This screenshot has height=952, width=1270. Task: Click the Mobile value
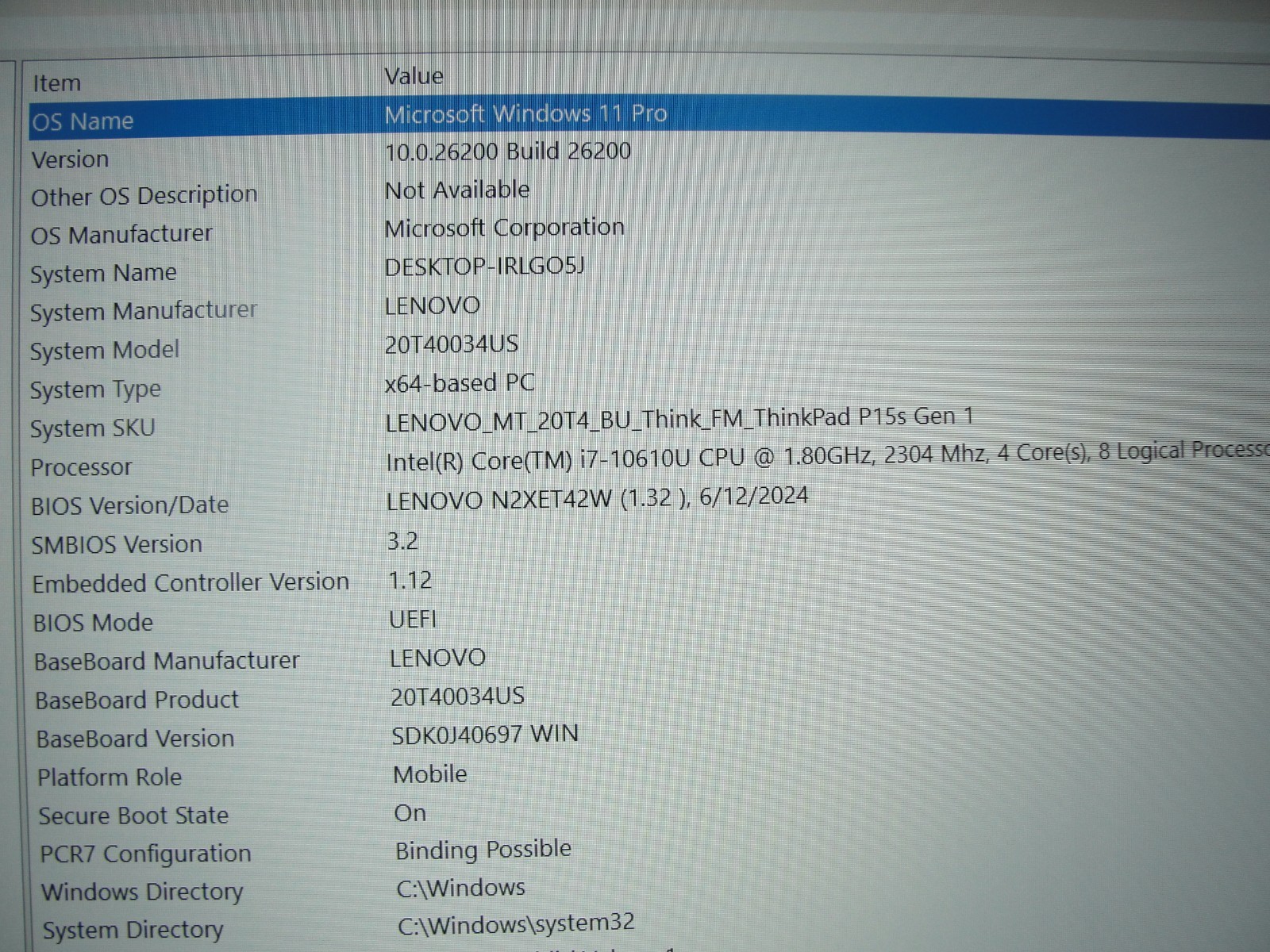(430, 774)
